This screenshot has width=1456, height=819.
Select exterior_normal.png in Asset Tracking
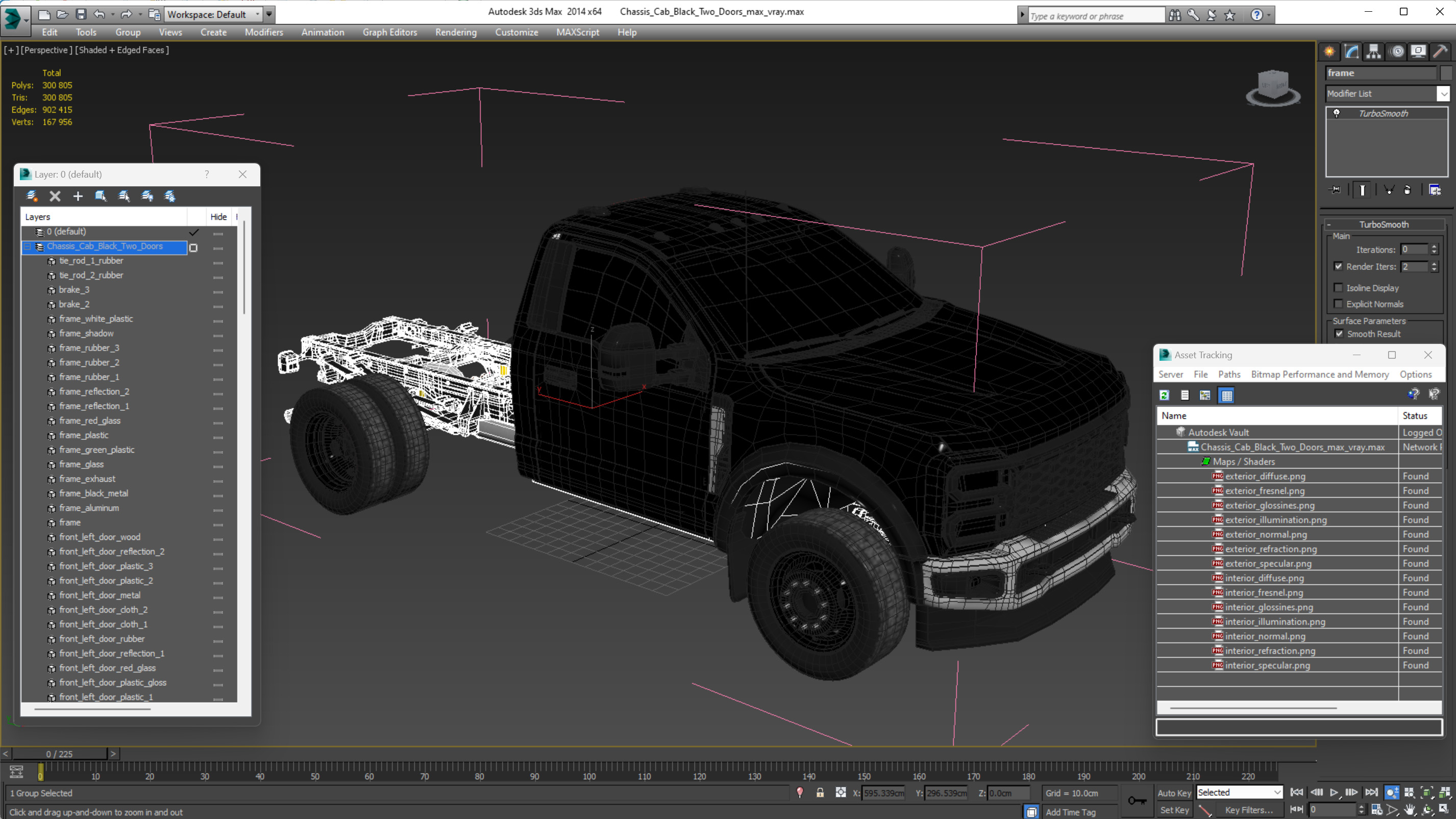1266,534
